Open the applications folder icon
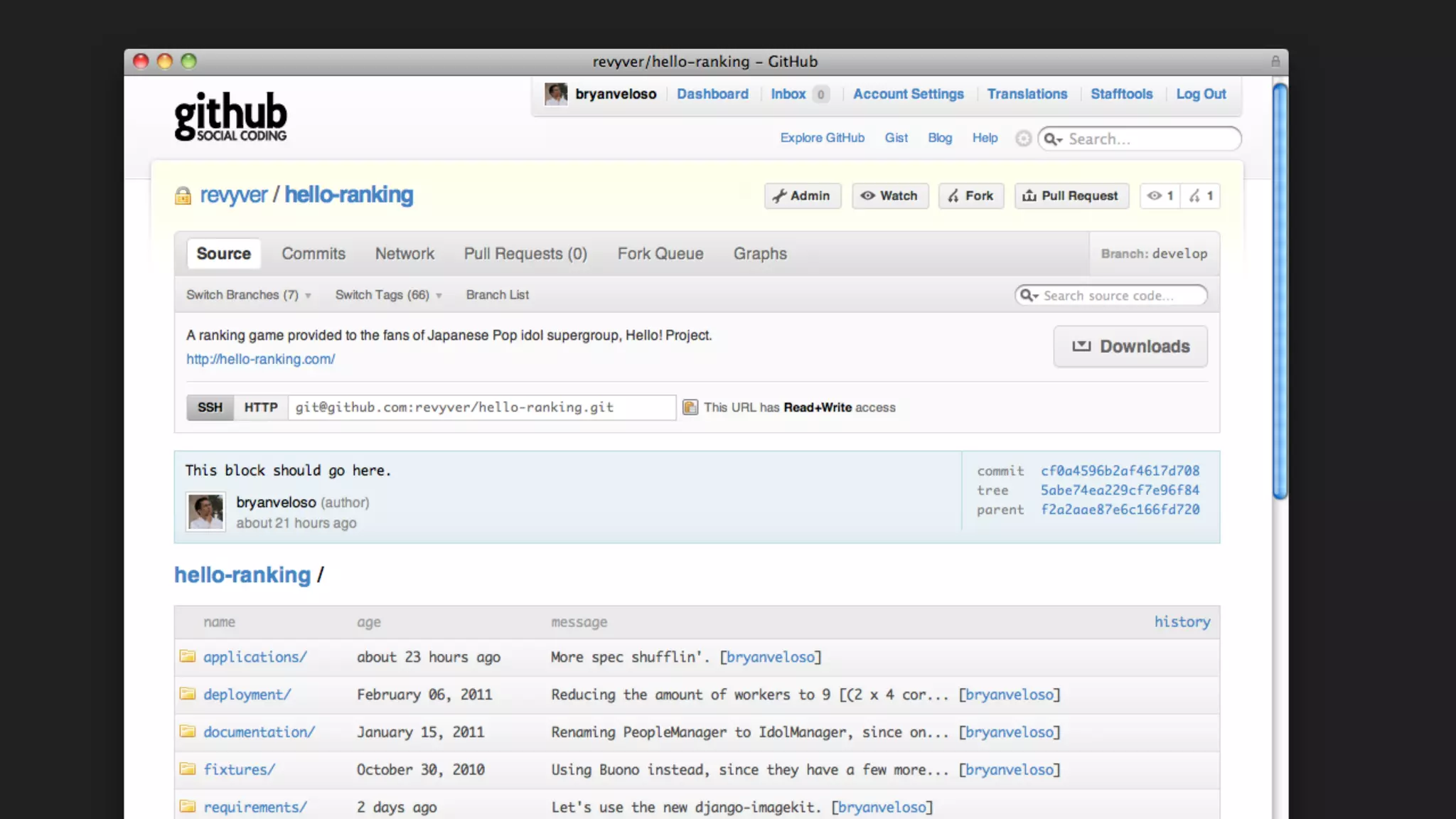 tap(188, 656)
